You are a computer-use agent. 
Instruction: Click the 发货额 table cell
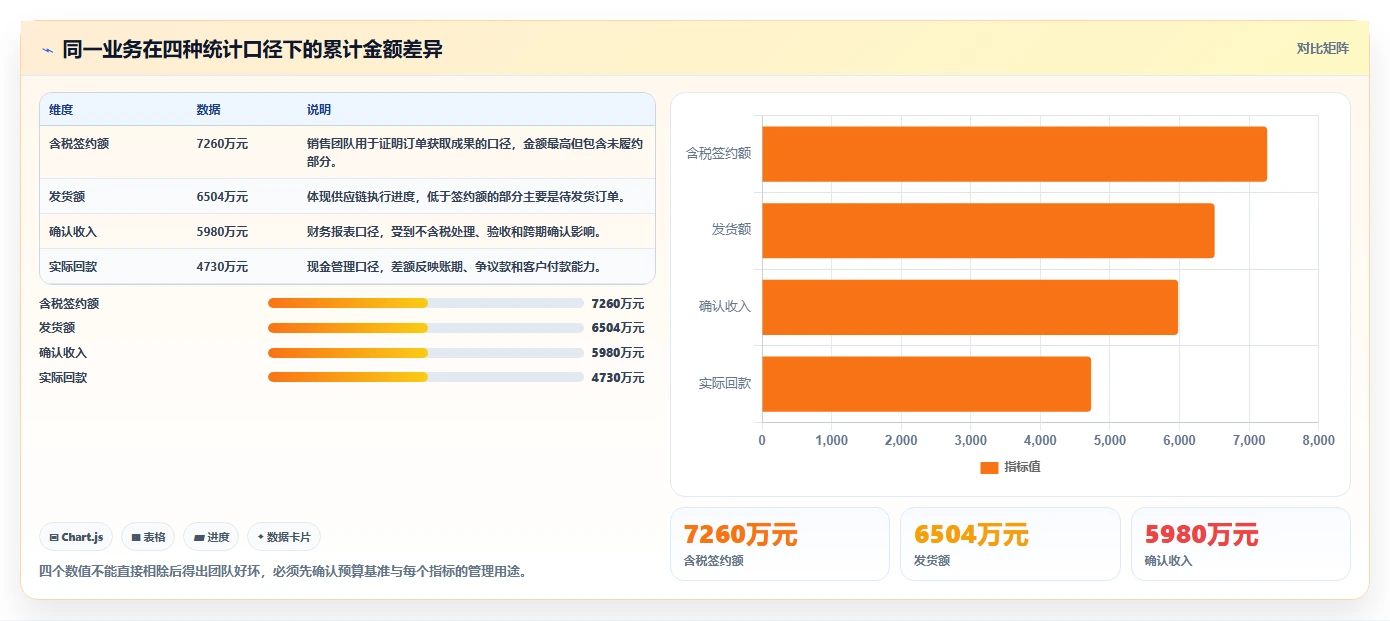[x=67, y=196]
